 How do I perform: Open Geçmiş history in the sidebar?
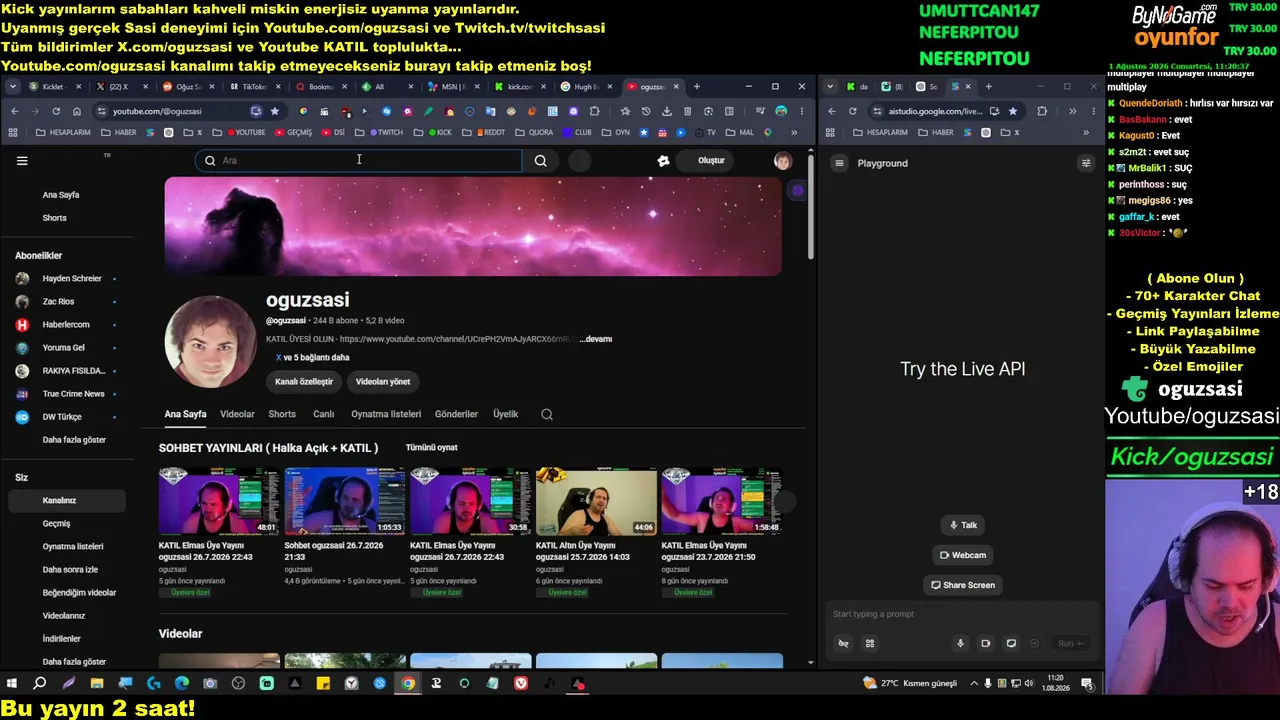point(56,523)
